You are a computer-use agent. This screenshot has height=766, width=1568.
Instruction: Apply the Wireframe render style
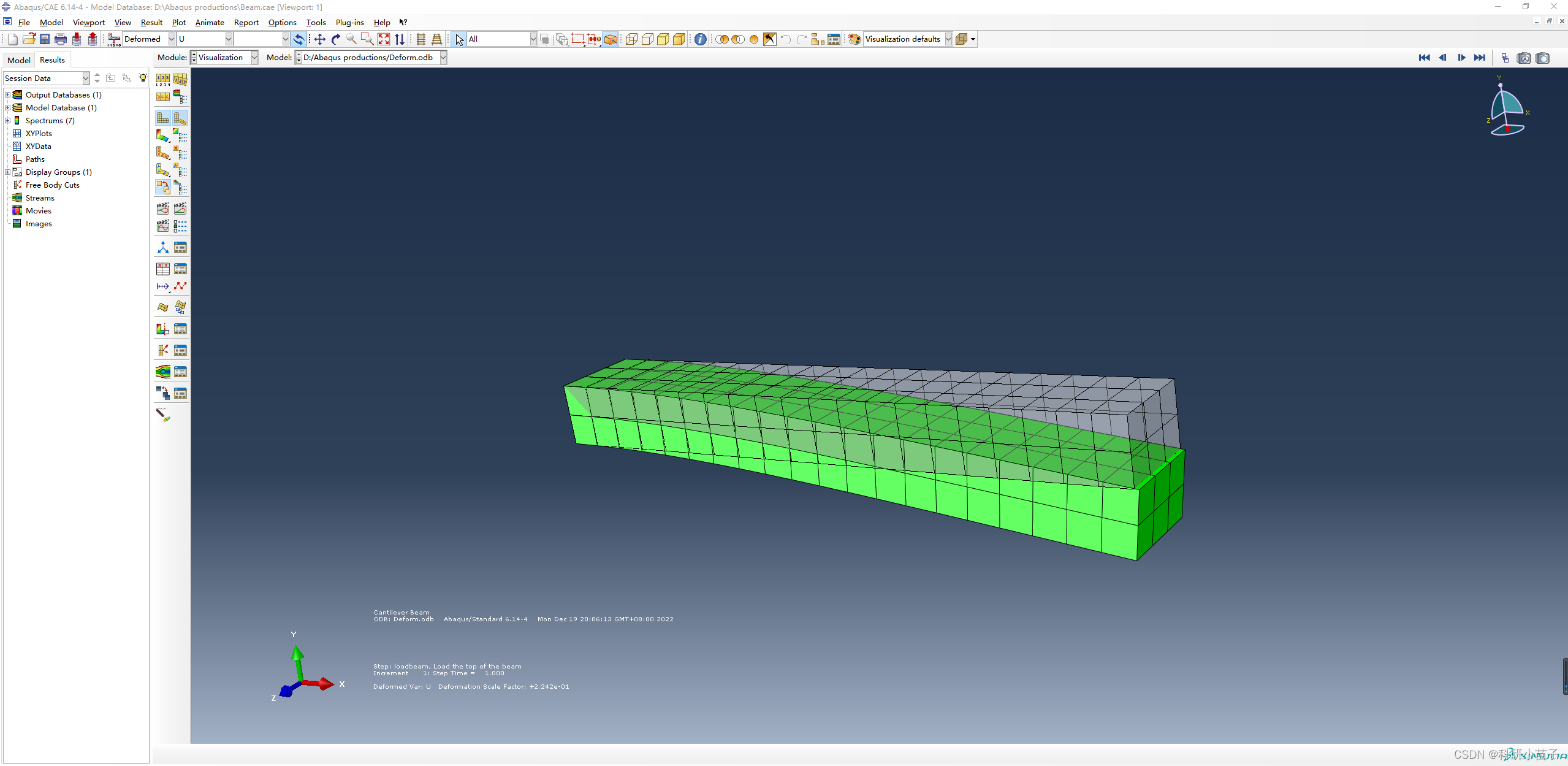(631, 39)
